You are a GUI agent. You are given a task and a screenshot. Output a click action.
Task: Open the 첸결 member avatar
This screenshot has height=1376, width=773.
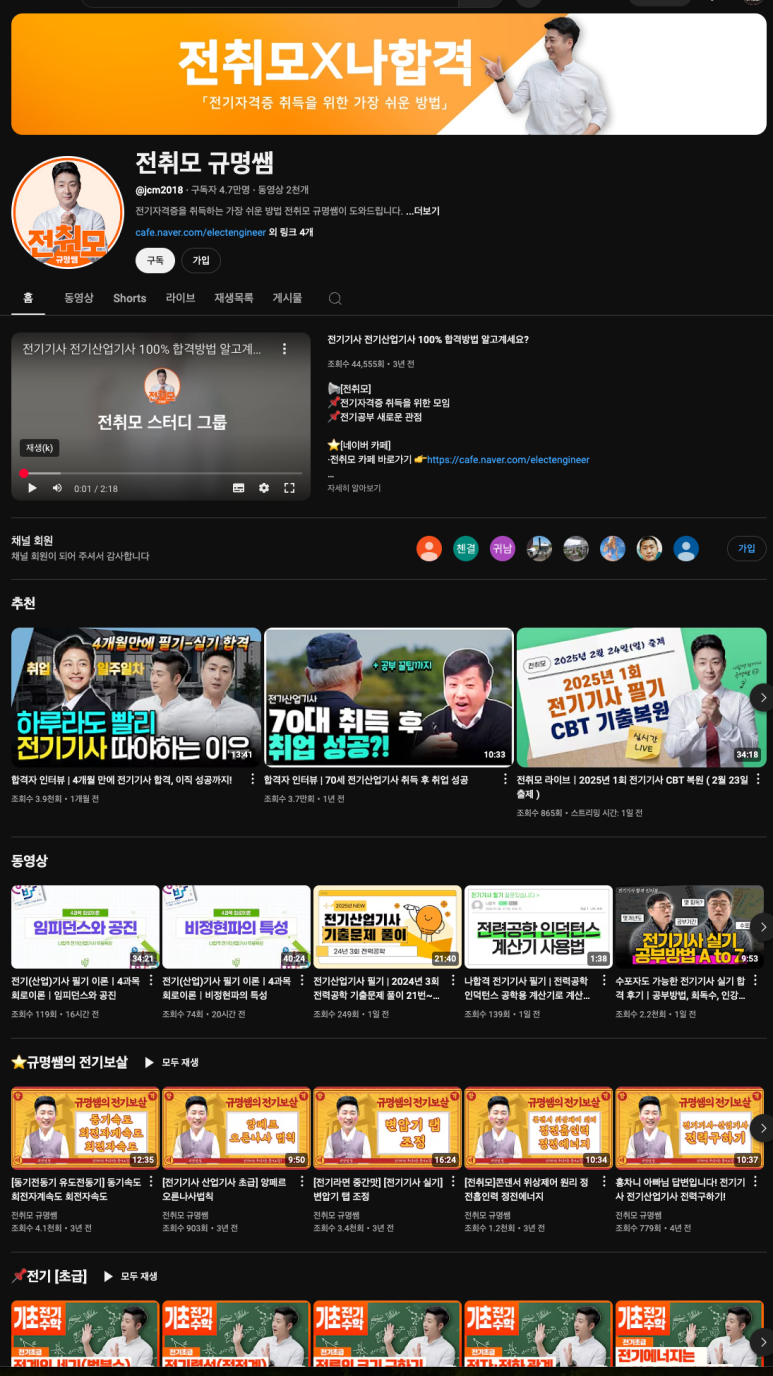pyautogui.click(x=466, y=548)
